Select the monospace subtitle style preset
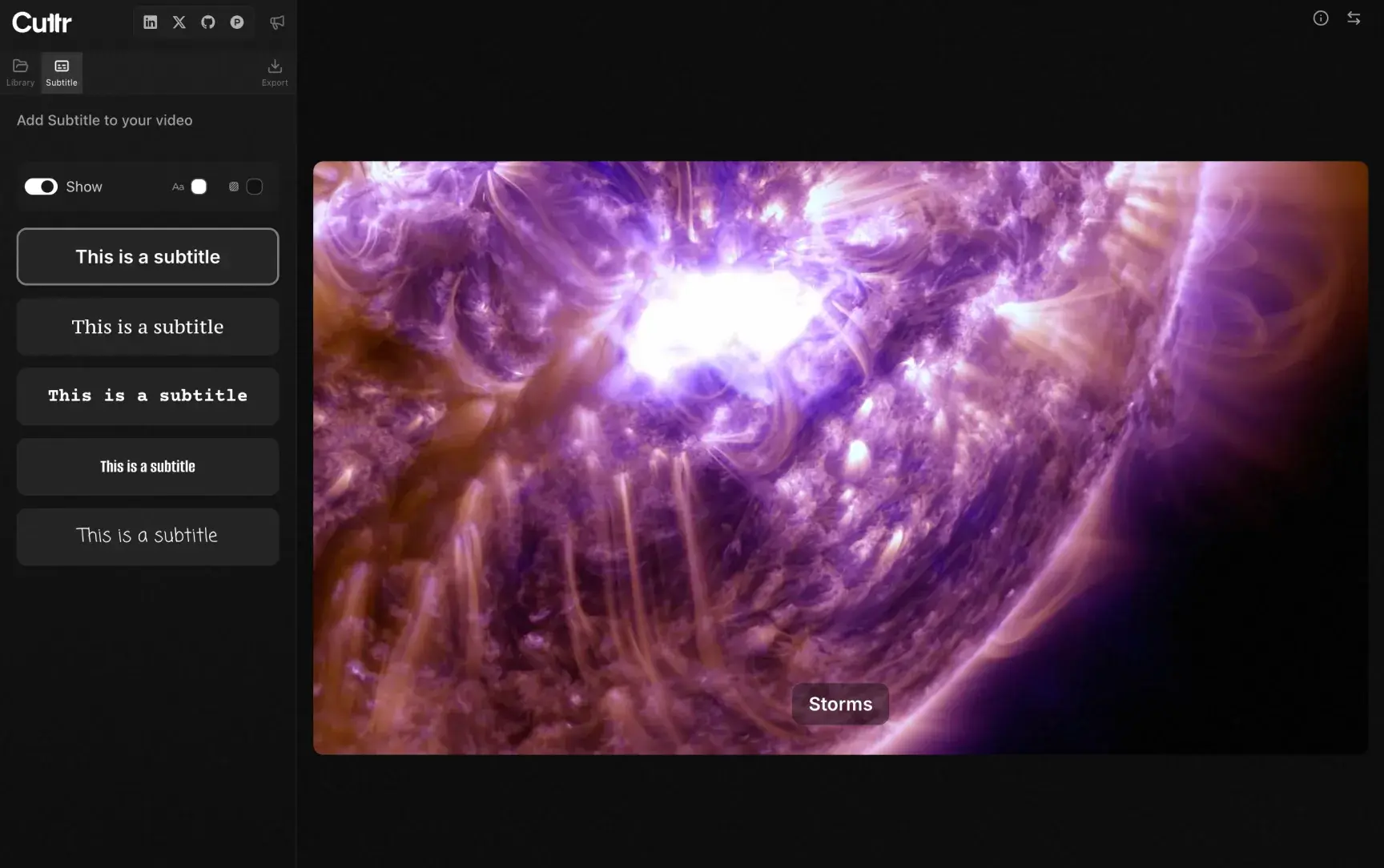This screenshot has width=1384, height=868. [x=147, y=396]
